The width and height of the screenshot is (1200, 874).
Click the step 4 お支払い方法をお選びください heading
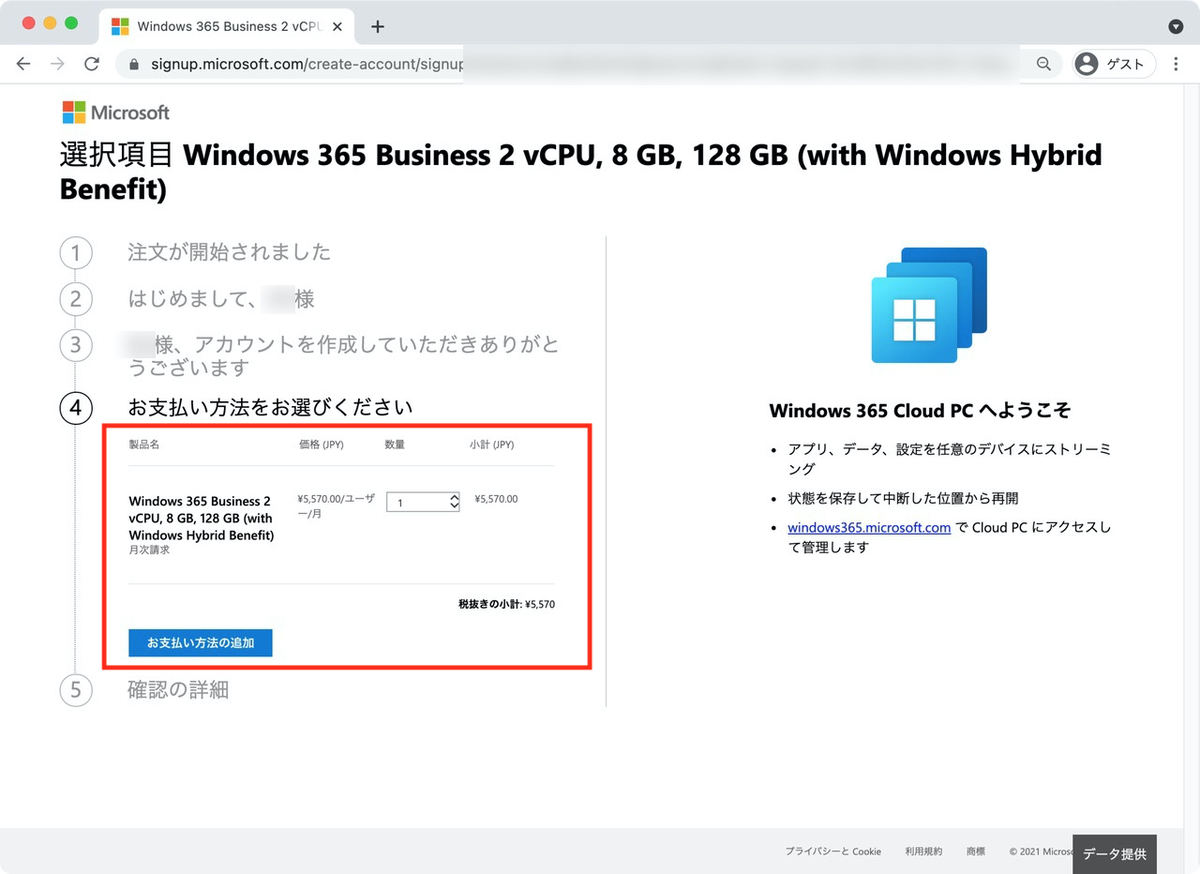[270, 407]
